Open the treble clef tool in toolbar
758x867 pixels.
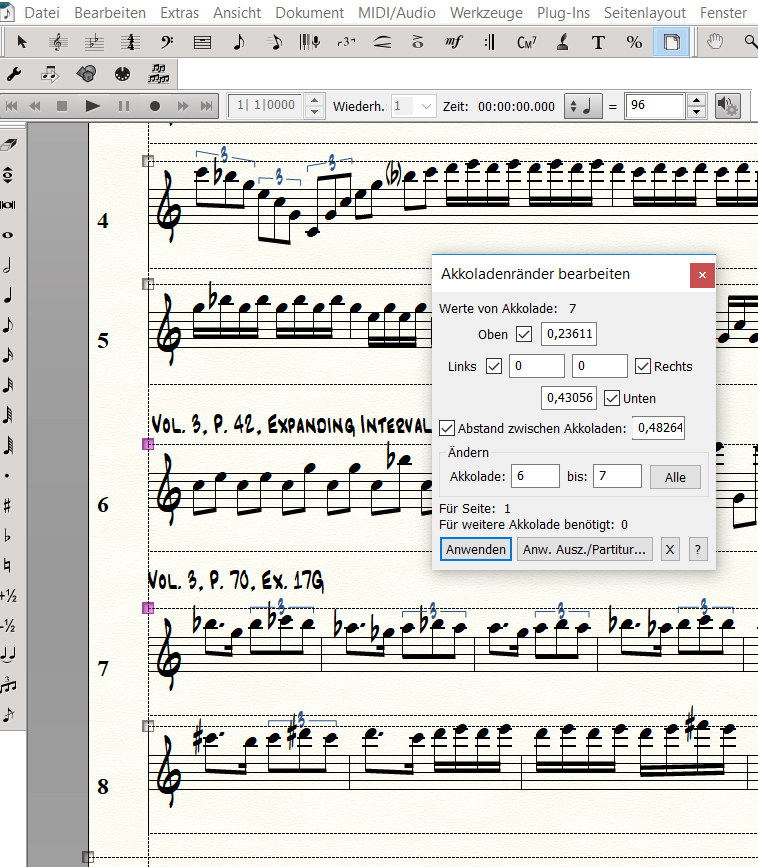pos(57,42)
